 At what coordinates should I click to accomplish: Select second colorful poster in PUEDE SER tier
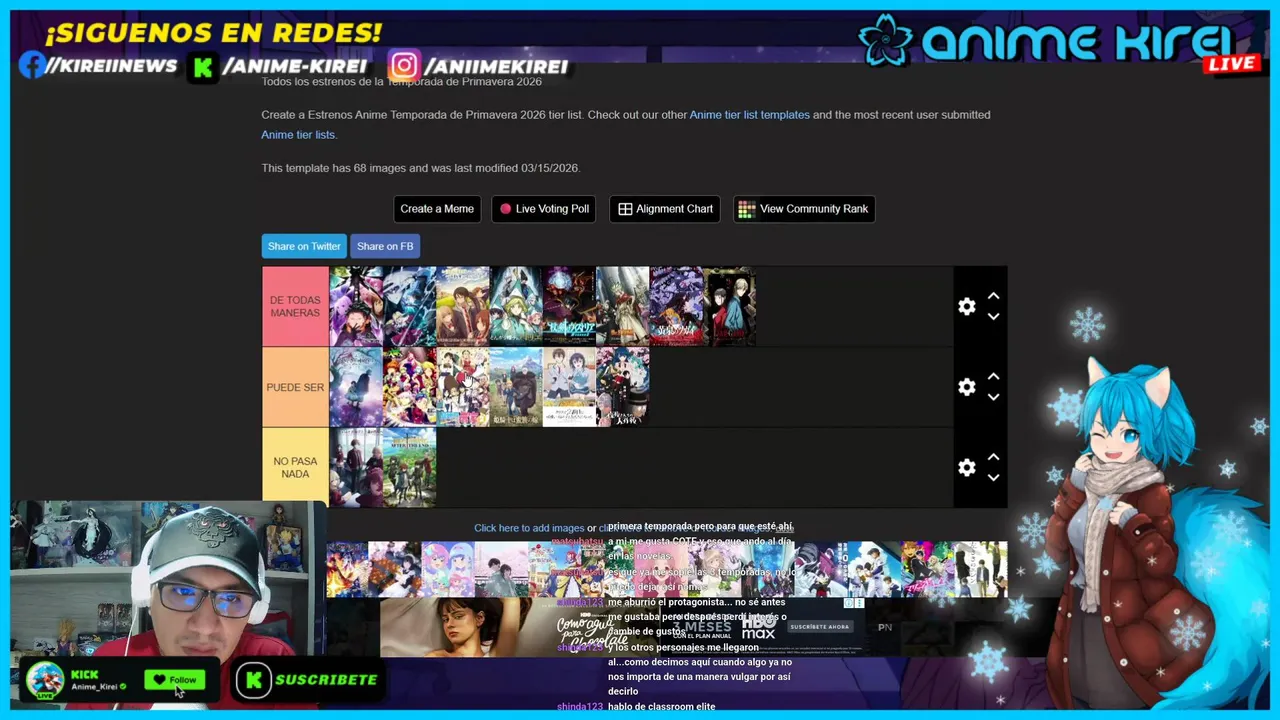tap(409, 387)
